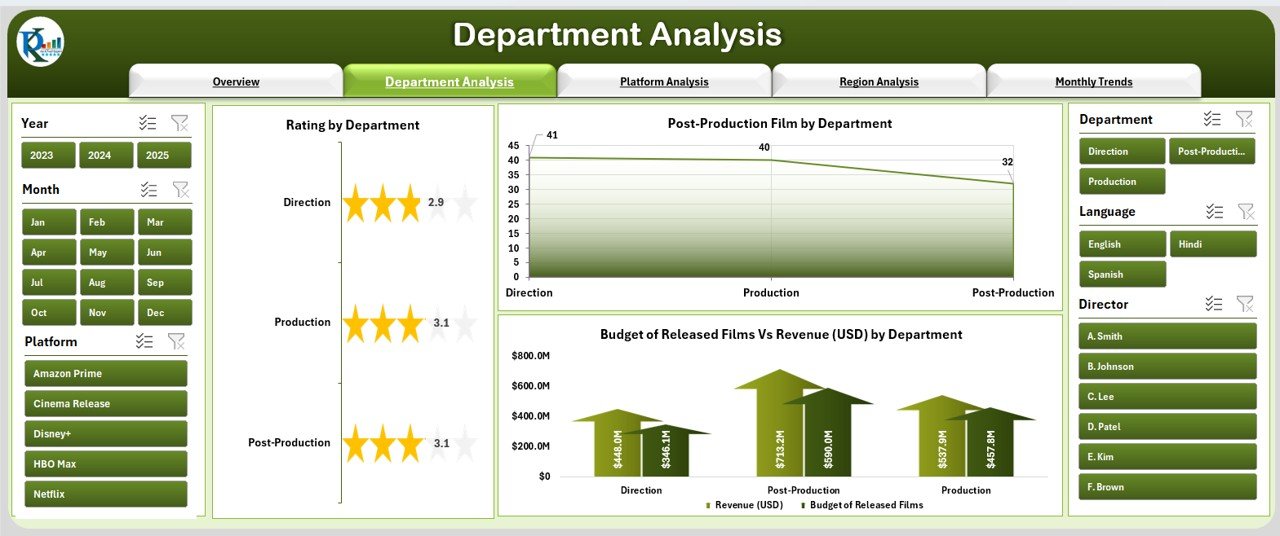The height and width of the screenshot is (536, 1280).
Task: Select director A. Smith
Action: pos(1167,336)
